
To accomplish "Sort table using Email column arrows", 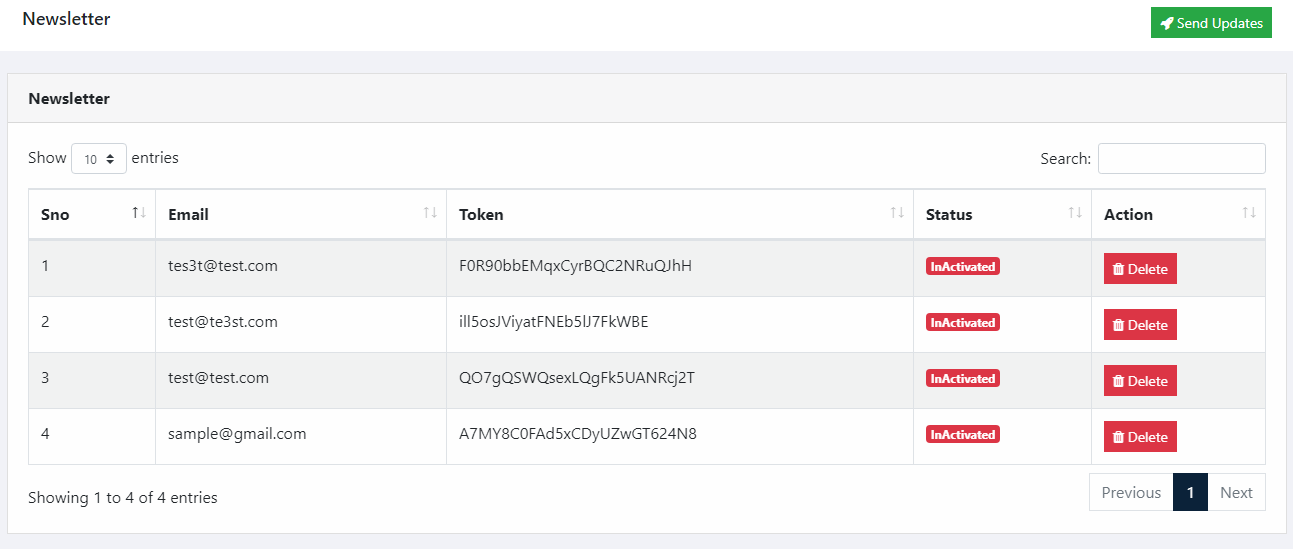I will [430, 213].
